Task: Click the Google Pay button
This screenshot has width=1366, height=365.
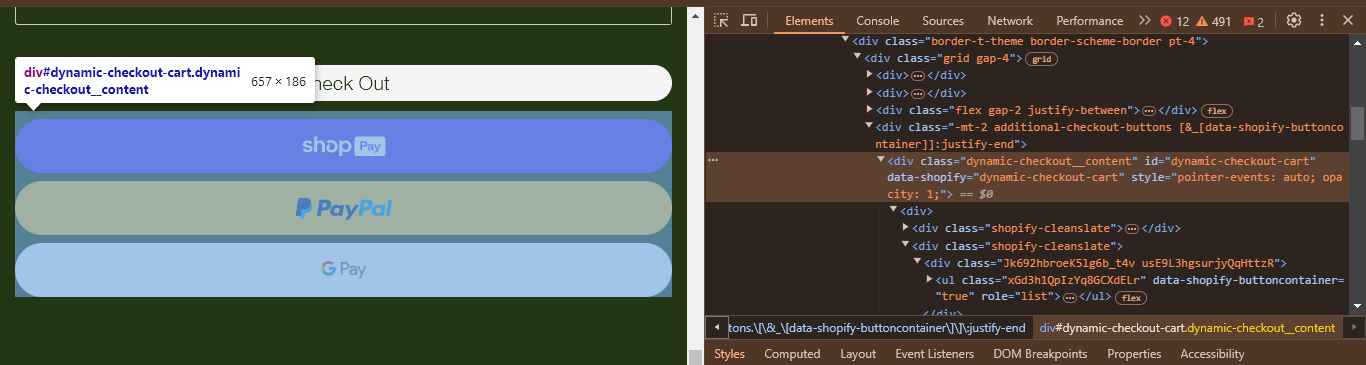Action: 343,269
